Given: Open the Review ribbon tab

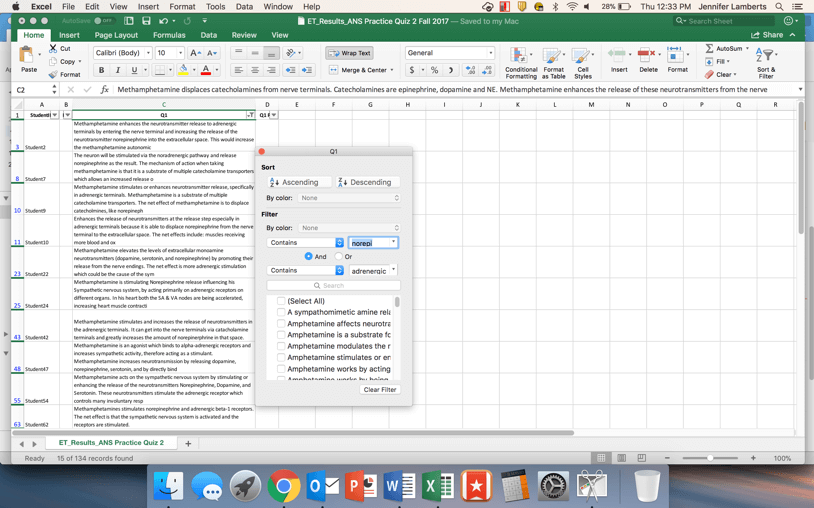Looking at the screenshot, I should [x=244, y=35].
